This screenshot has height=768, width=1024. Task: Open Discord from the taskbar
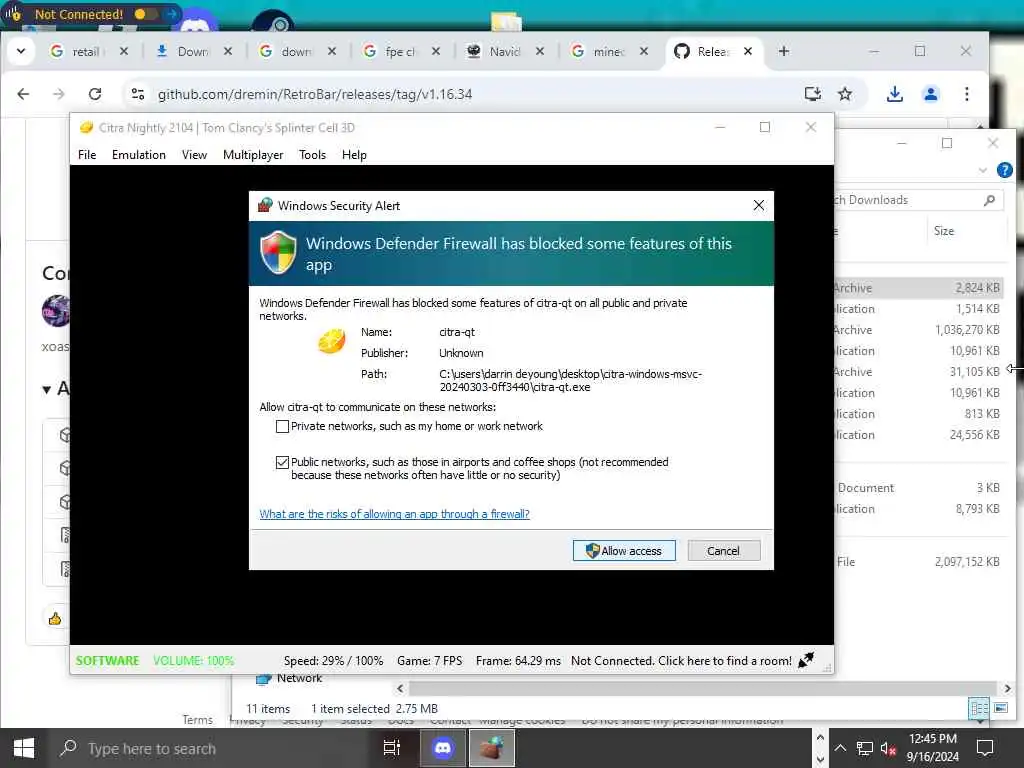pyautogui.click(x=443, y=748)
